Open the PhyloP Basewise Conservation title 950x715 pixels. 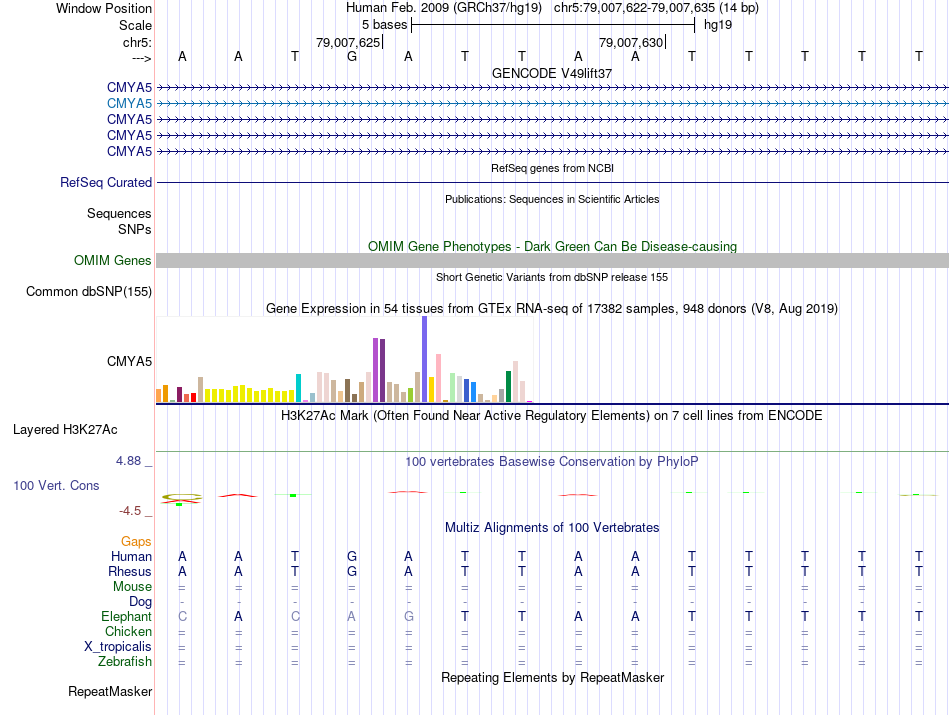(x=552, y=462)
